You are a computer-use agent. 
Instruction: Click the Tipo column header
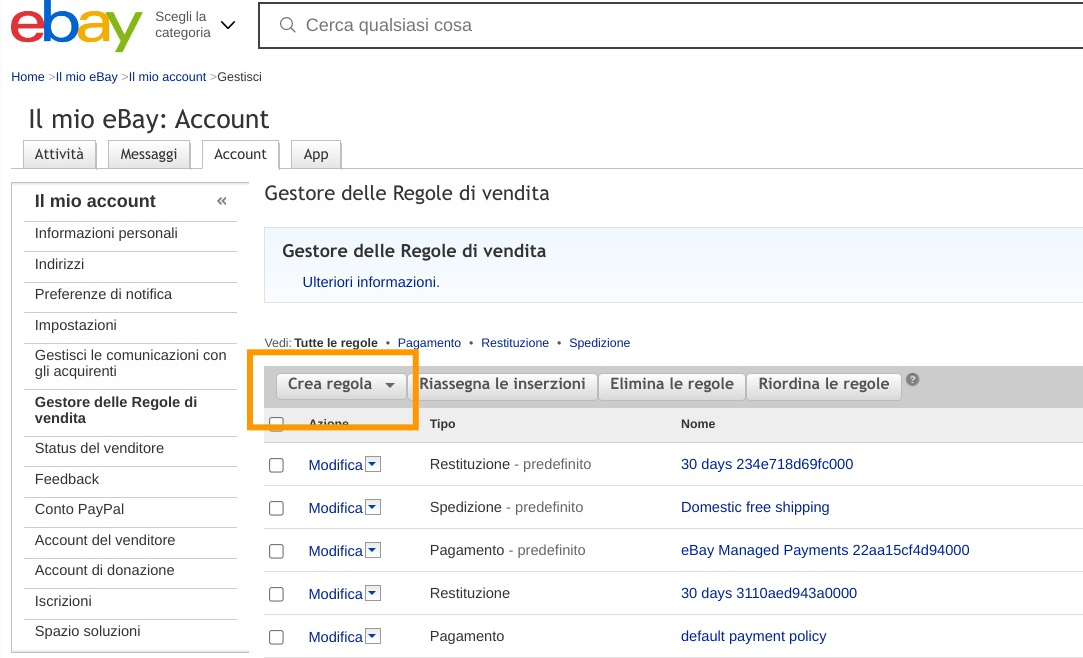tap(442, 424)
